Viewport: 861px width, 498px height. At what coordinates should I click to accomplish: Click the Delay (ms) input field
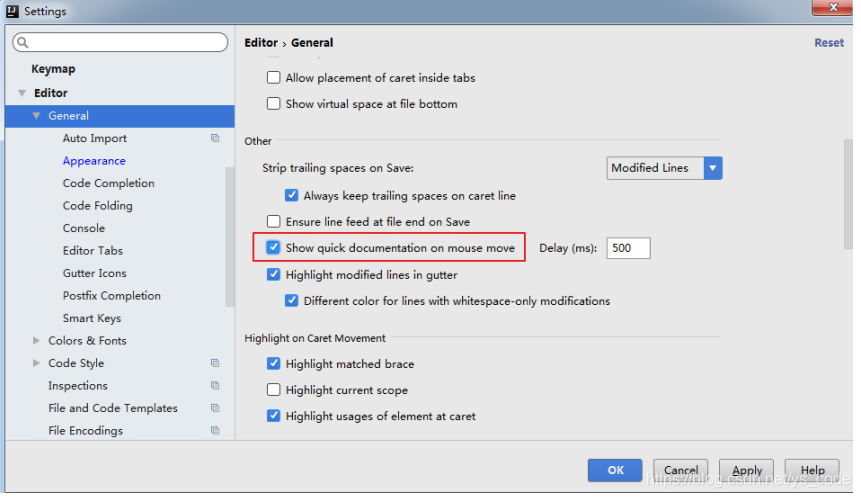(628, 248)
